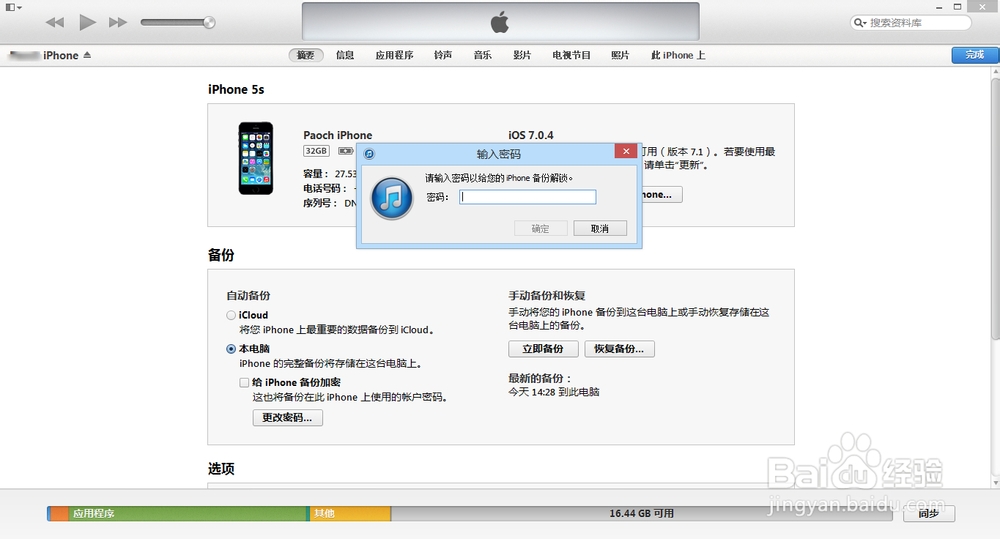Click the 自动备份 heading

pos(248,296)
